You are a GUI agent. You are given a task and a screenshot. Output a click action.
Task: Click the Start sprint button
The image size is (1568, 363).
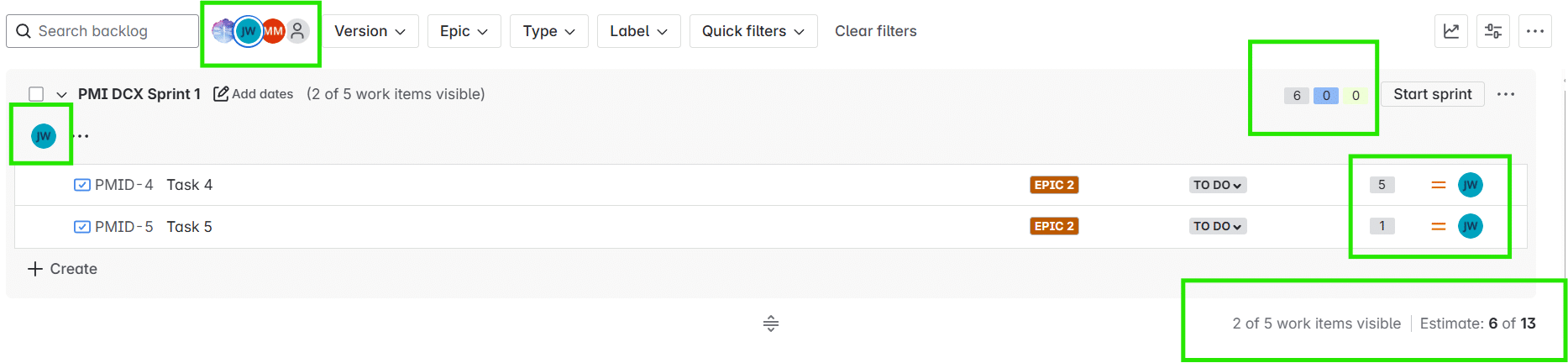(x=1432, y=94)
